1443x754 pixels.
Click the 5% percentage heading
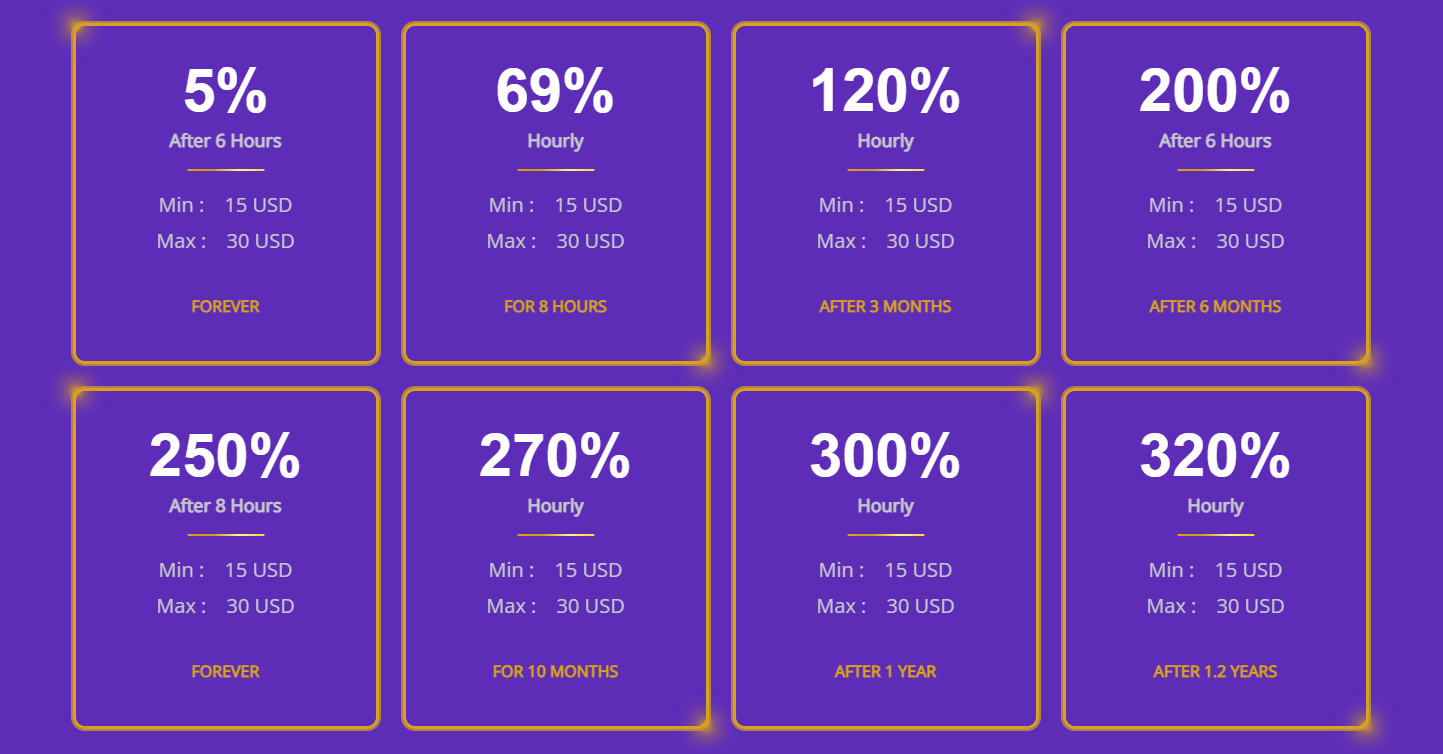tap(225, 92)
